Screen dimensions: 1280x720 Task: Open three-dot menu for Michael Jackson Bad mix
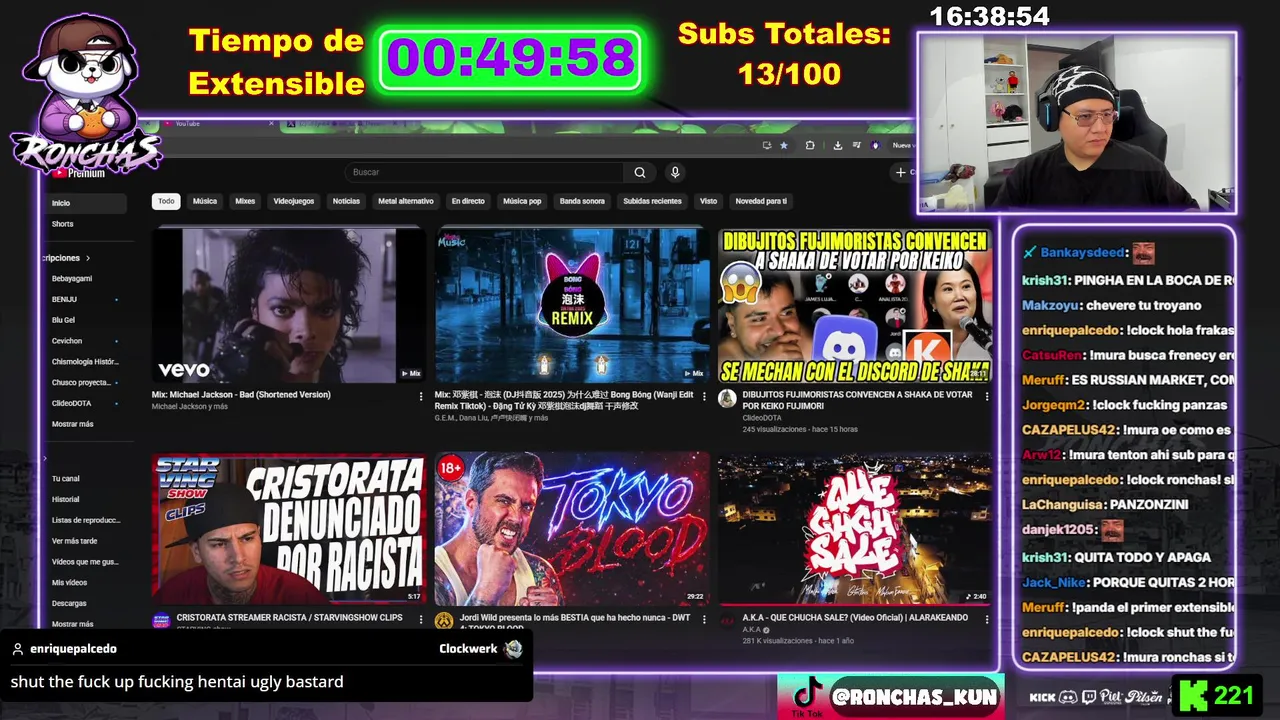click(421, 397)
